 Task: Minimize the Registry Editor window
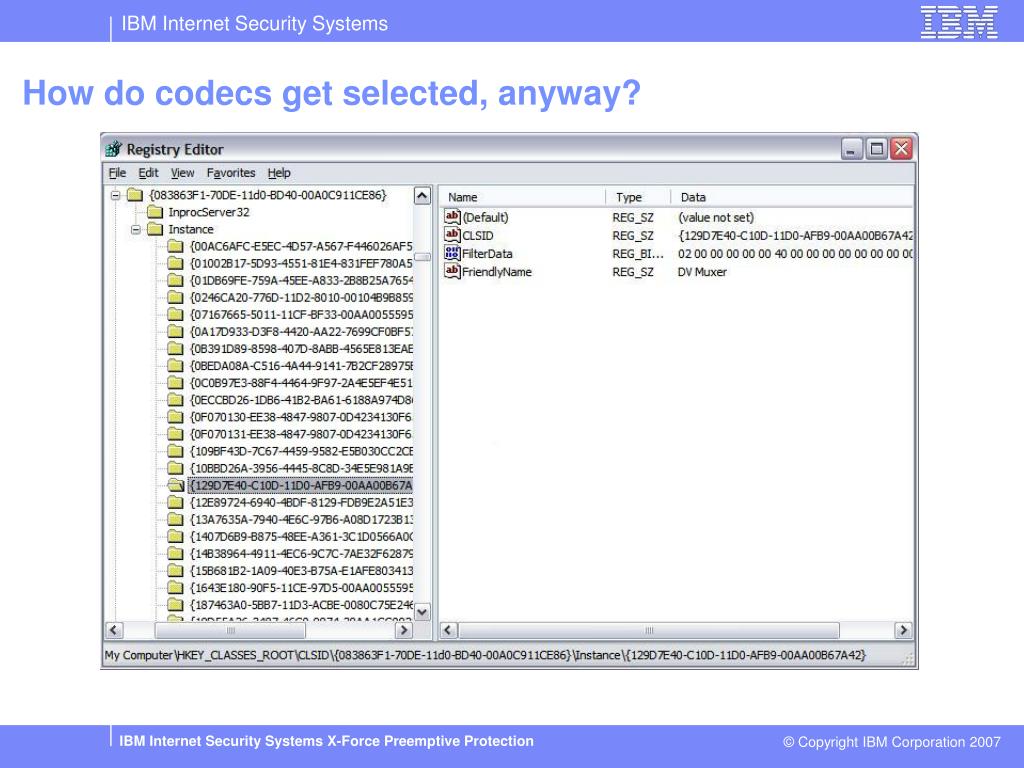[852, 150]
